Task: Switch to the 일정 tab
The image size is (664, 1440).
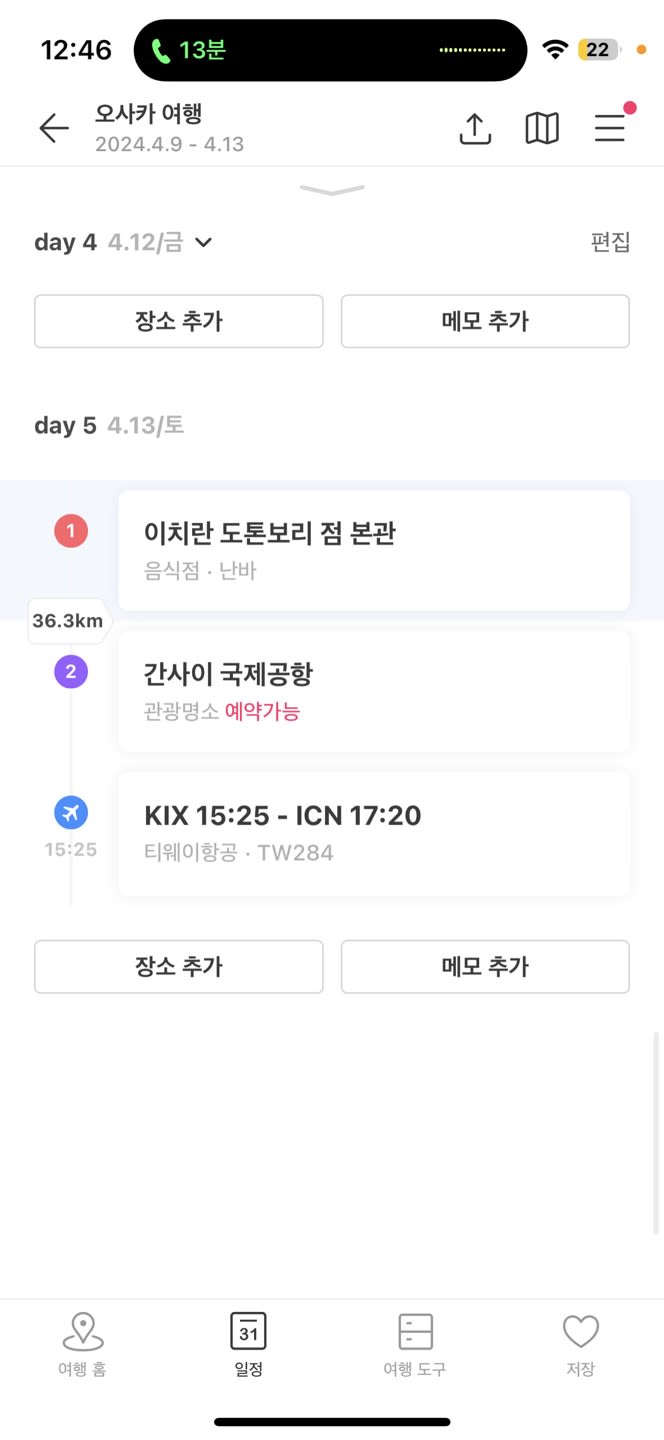Action: (x=248, y=1346)
